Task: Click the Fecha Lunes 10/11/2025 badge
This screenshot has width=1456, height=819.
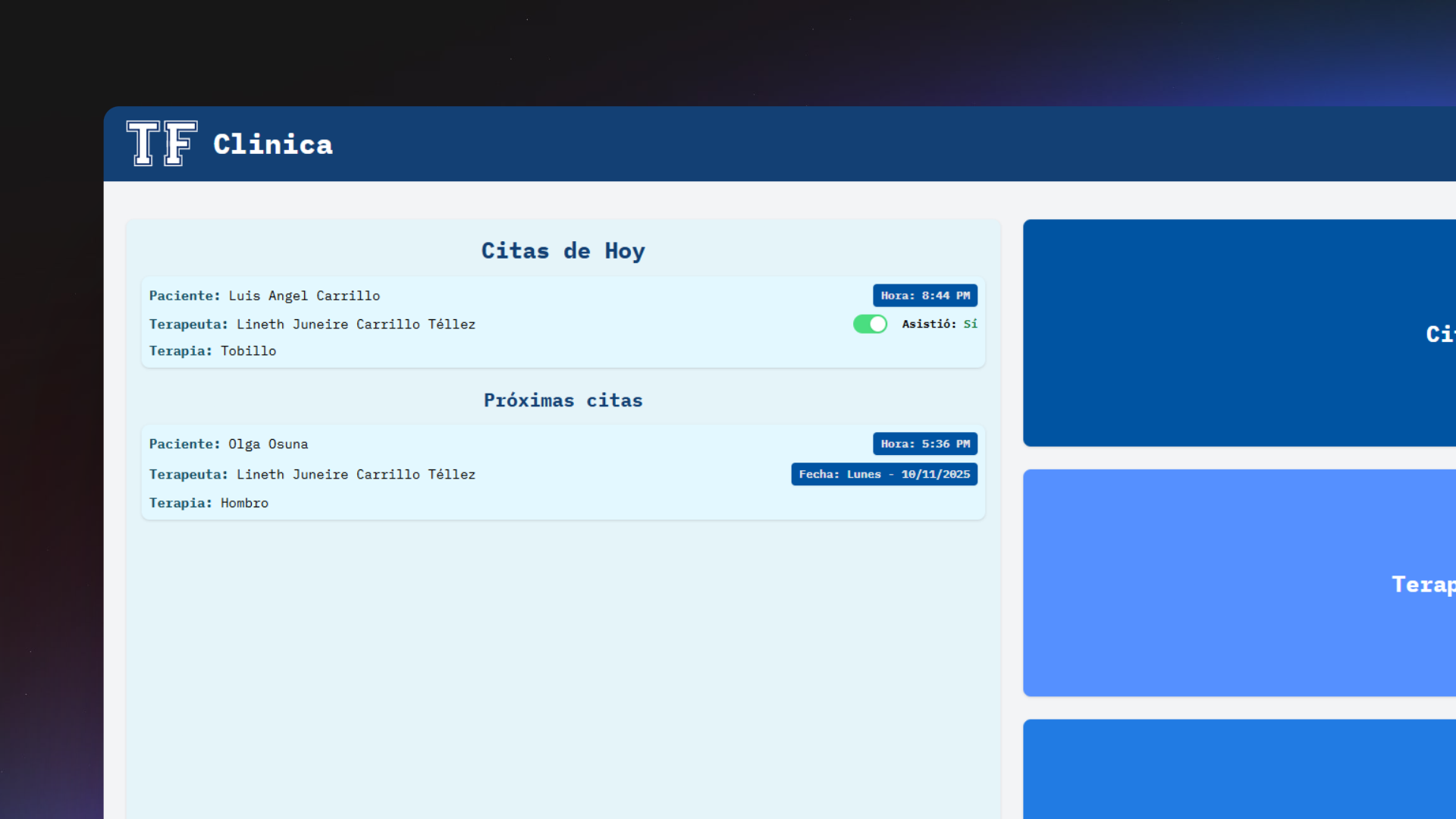Action: tap(883, 474)
